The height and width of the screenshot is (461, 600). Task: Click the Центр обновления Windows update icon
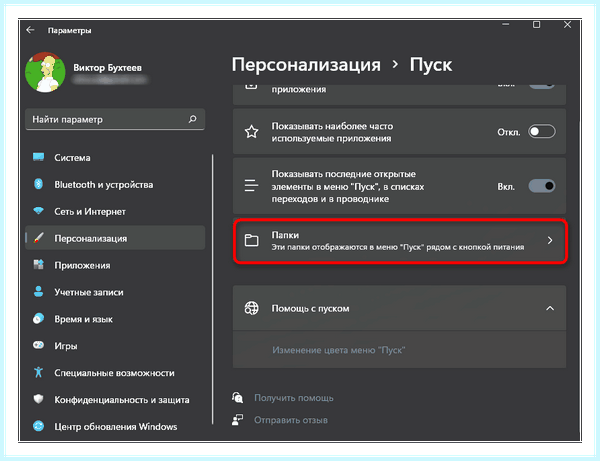point(38,426)
